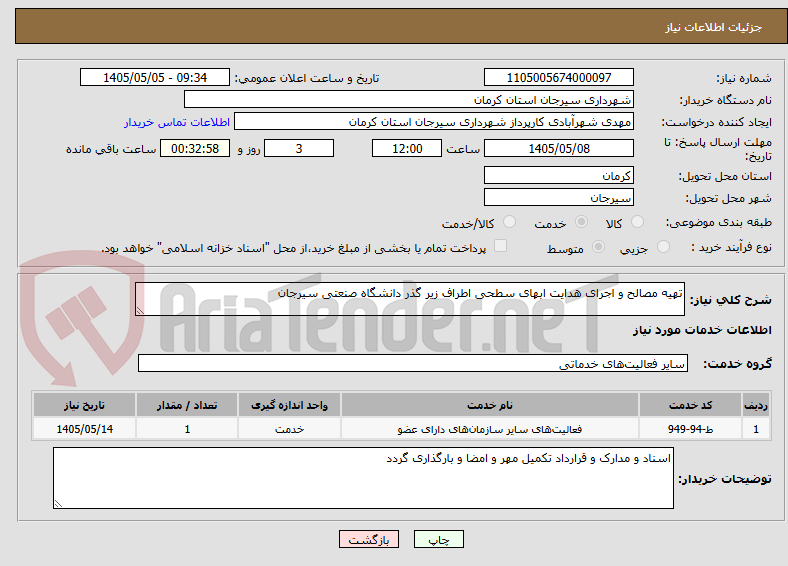Click the delivery province field کرمان

tap(558, 175)
